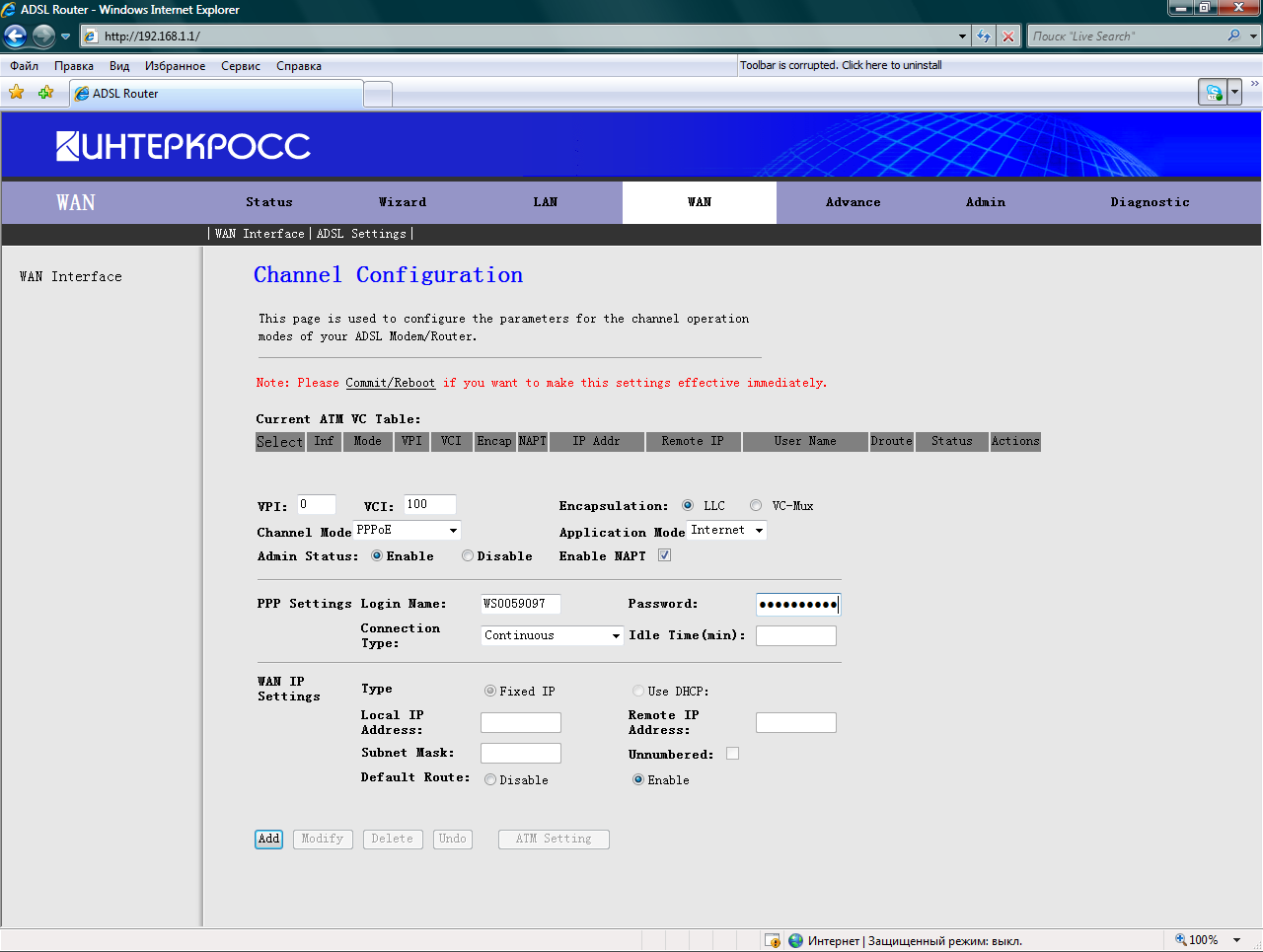Set Default Route to Disable

click(x=490, y=780)
